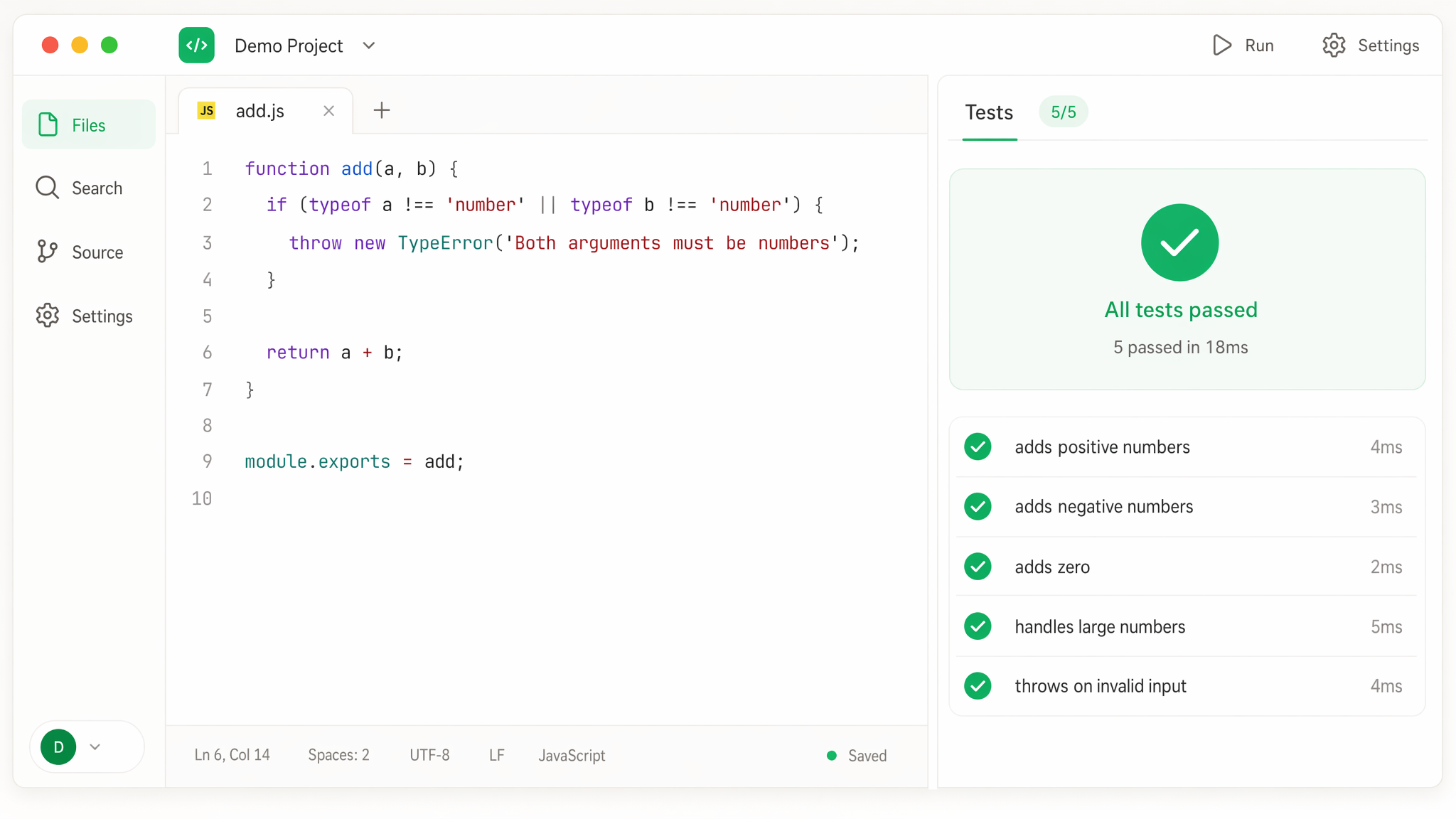This screenshot has width=1456, height=819.
Task: Expand the user avatar menu chevron
Action: click(95, 747)
